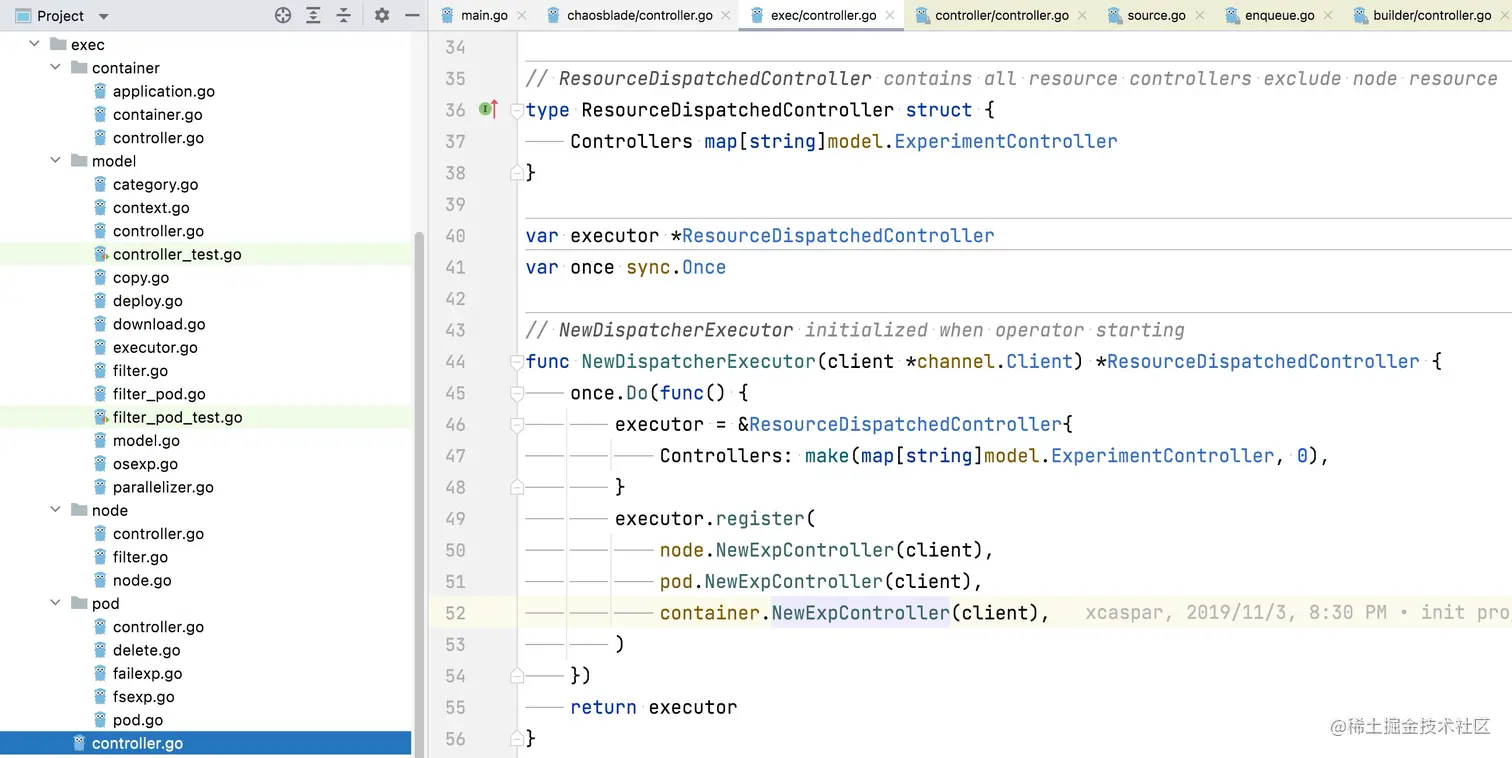Switch to the main.go tab
The height and width of the screenshot is (758, 1512).
point(484,15)
